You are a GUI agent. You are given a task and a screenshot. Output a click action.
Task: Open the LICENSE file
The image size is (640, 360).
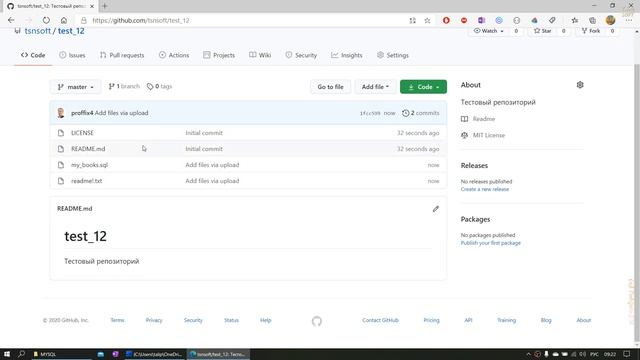pos(82,133)
